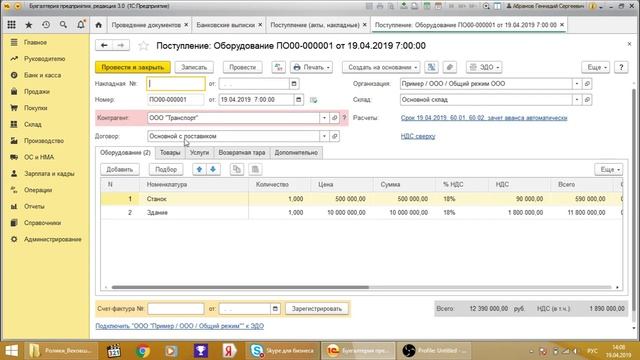The width and height of the screenshot is (640, 360).
Task: Switch to Дополнительно tab
Action: coord(296,153)
